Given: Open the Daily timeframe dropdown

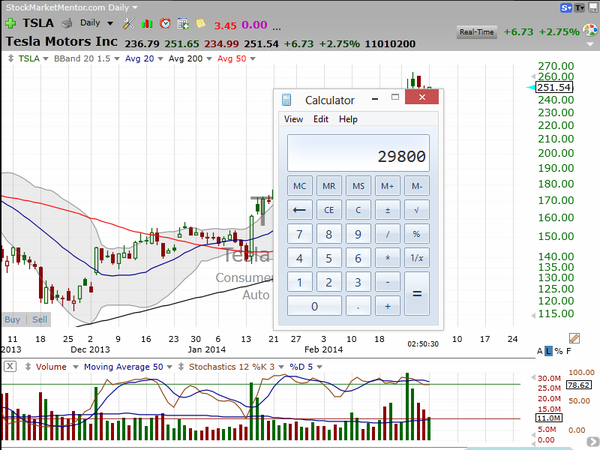Looking at the screenshot, I should click(110, 23).
